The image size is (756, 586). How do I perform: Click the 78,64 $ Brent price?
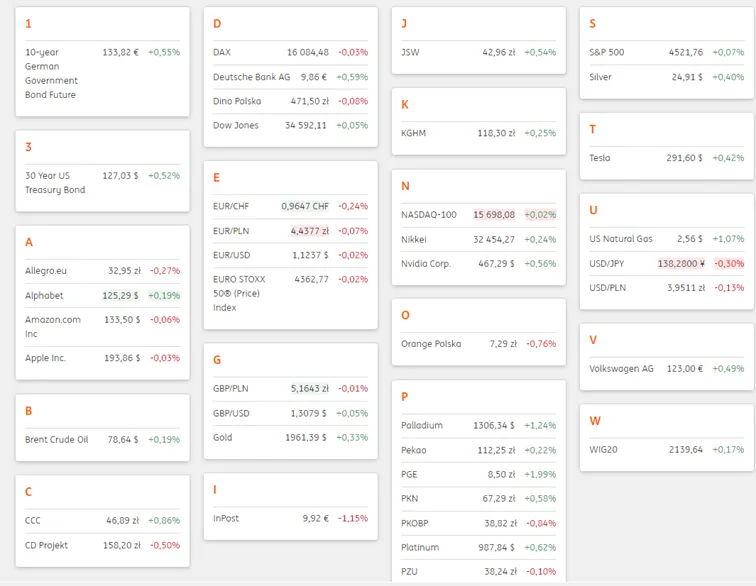(x=122, y=439)
